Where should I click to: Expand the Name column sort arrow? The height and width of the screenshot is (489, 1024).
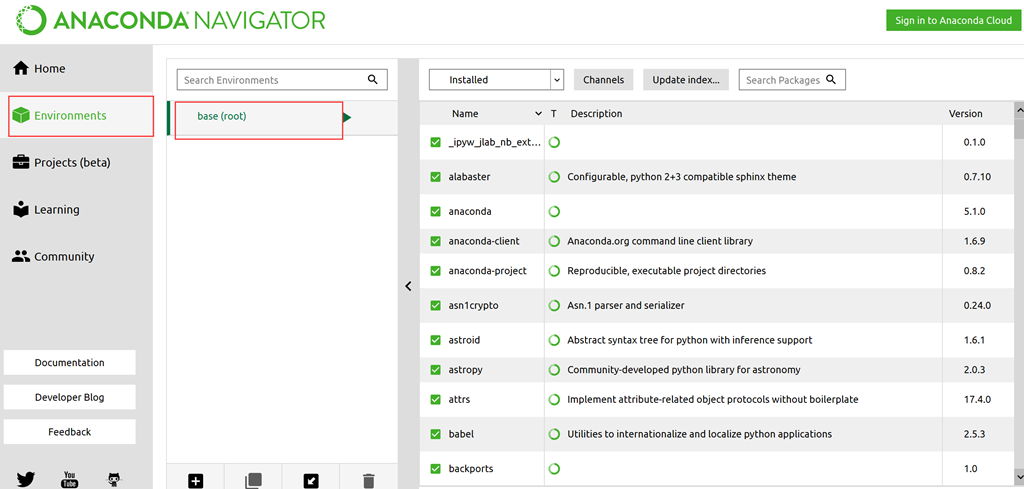coord(538,114)
